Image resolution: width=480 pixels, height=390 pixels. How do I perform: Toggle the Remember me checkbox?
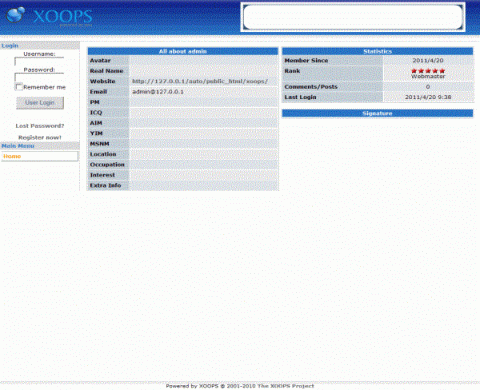(x=19, y=87)
